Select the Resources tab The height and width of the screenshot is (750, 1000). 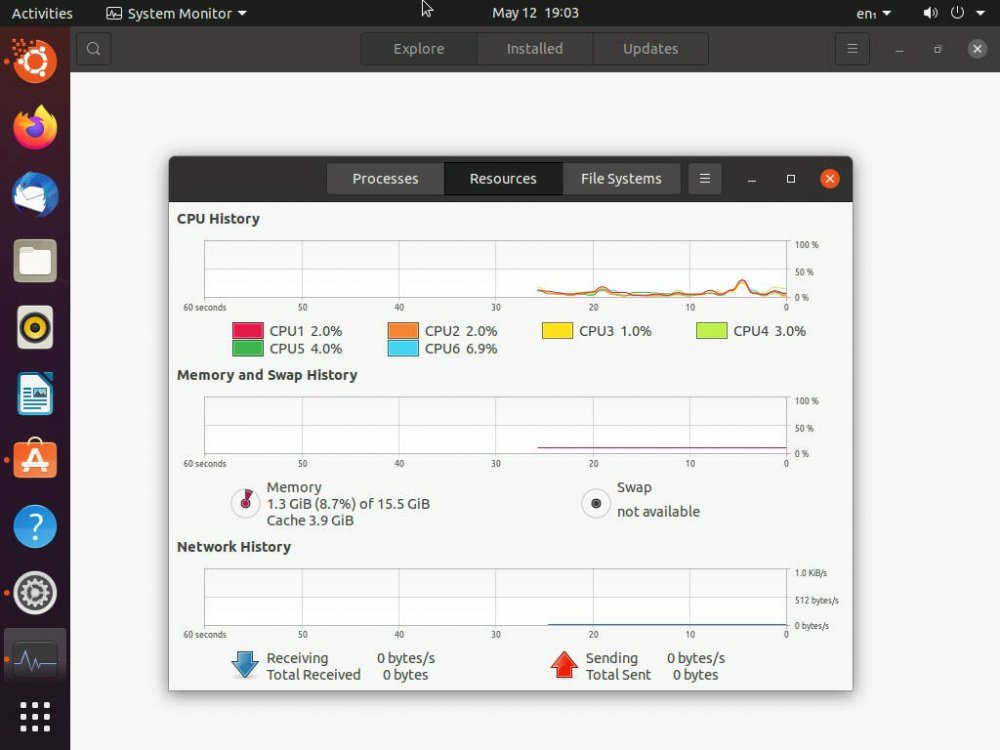[x=503, y=179]
